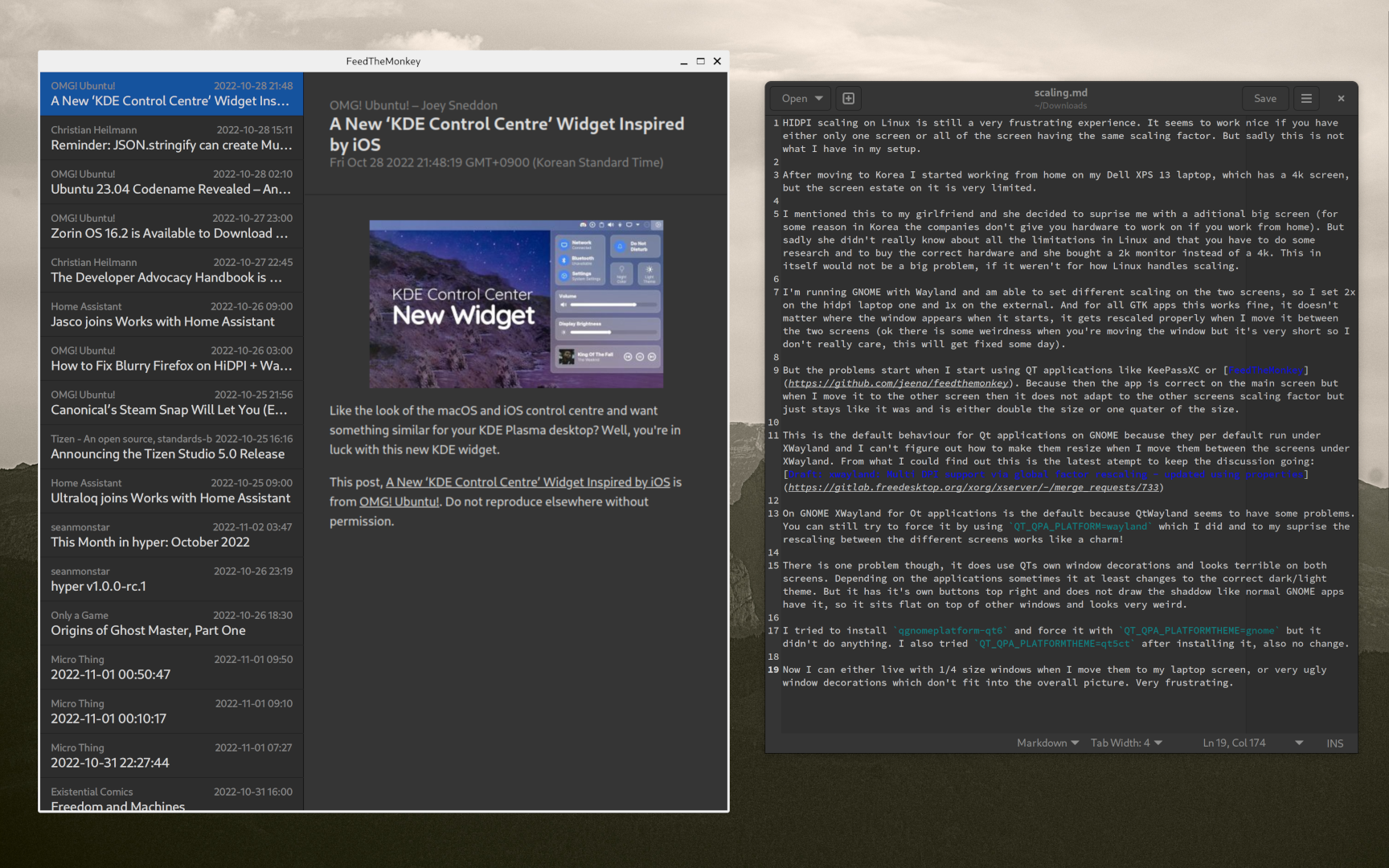Click the article title heading
The image size is (1389, 868).
[506, 134]
